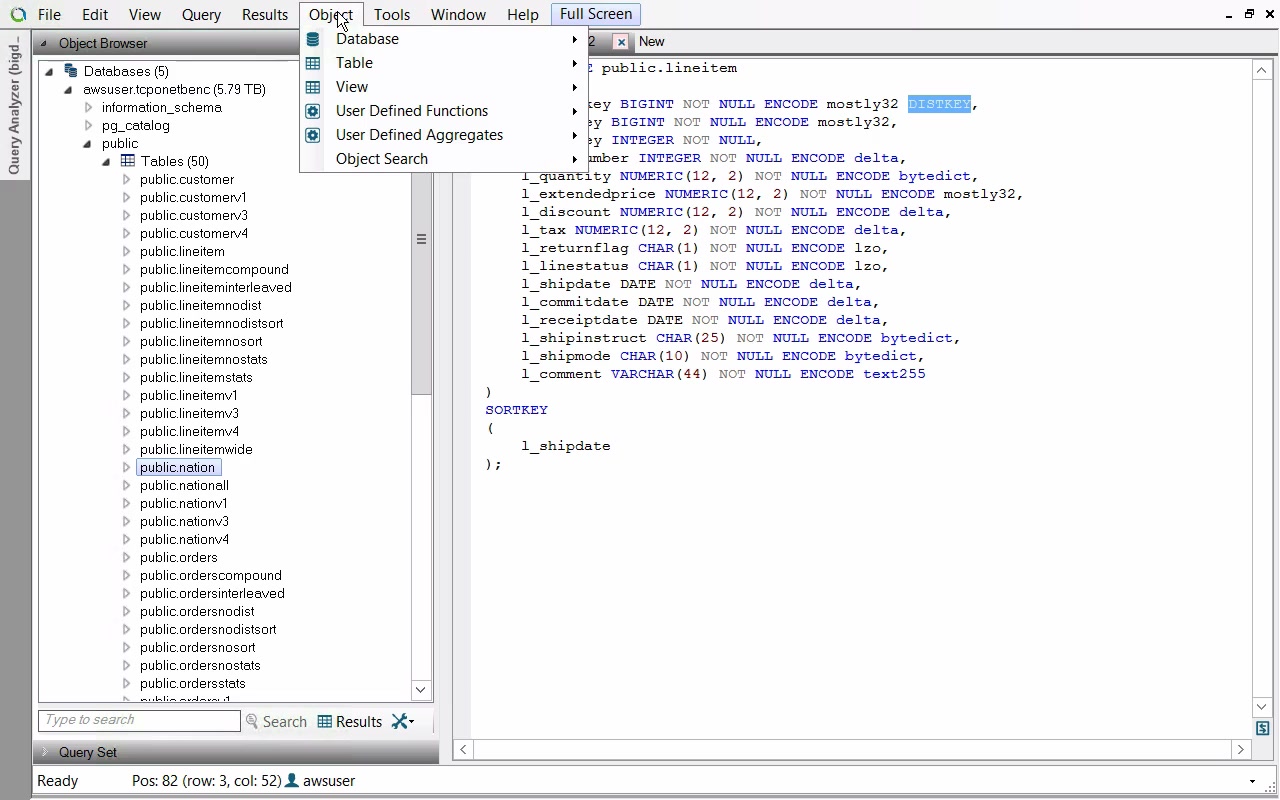Select public.orders in the table tree

[178, 558]
